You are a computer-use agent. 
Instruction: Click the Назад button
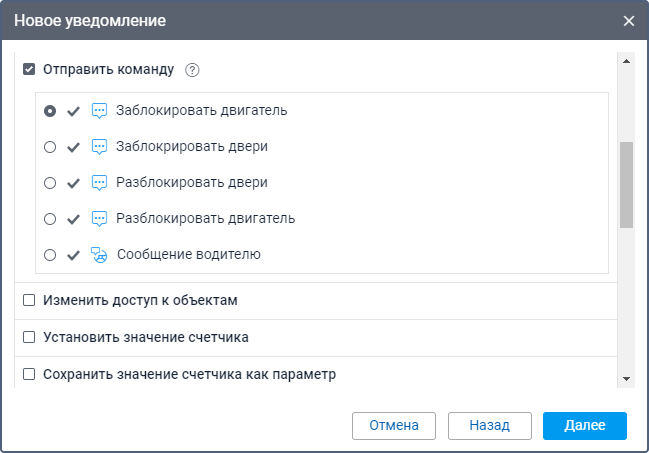pyautogui.click(x=490, y=425)
